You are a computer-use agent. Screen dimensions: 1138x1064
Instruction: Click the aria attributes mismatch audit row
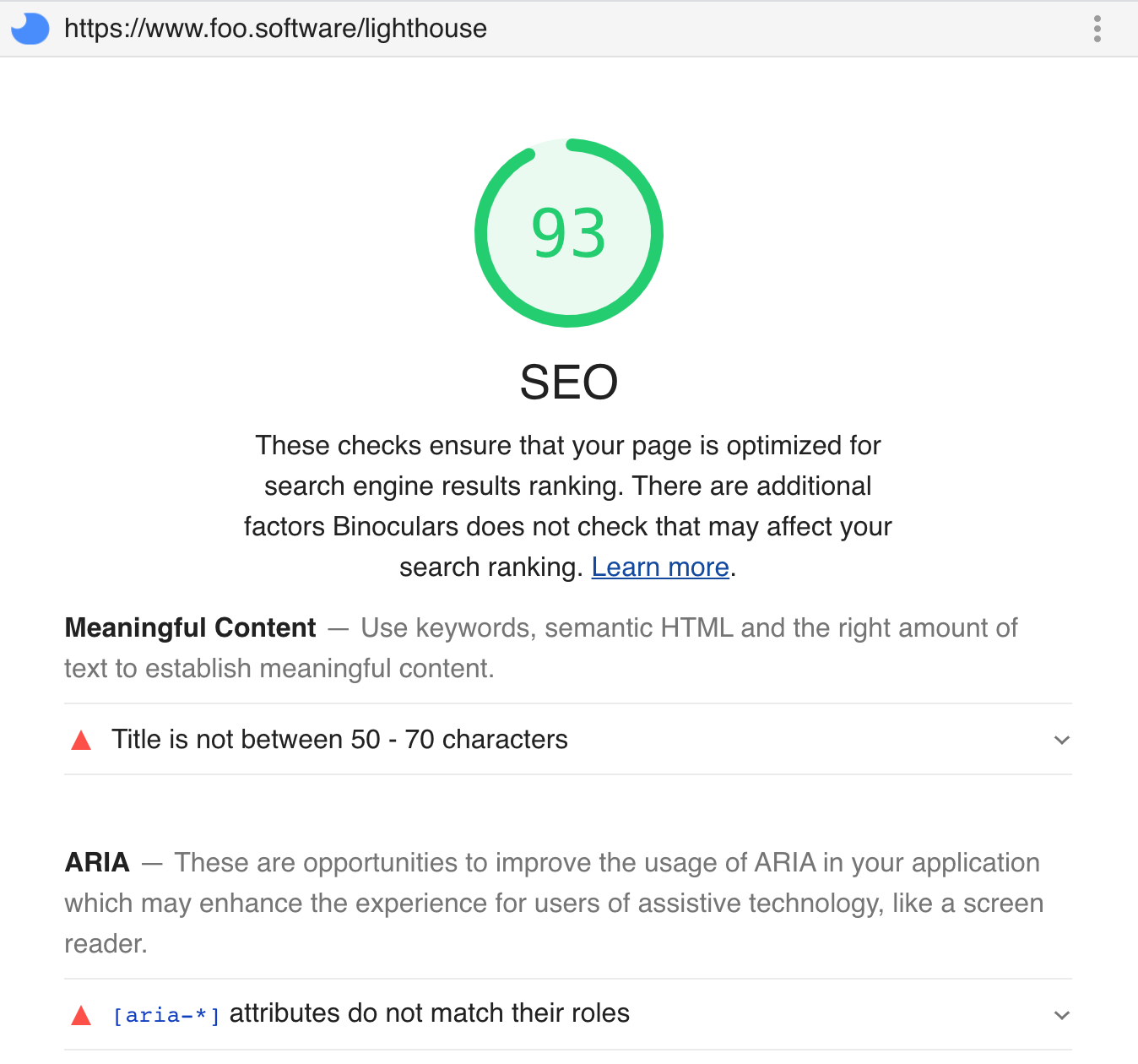coord(370,1014)
